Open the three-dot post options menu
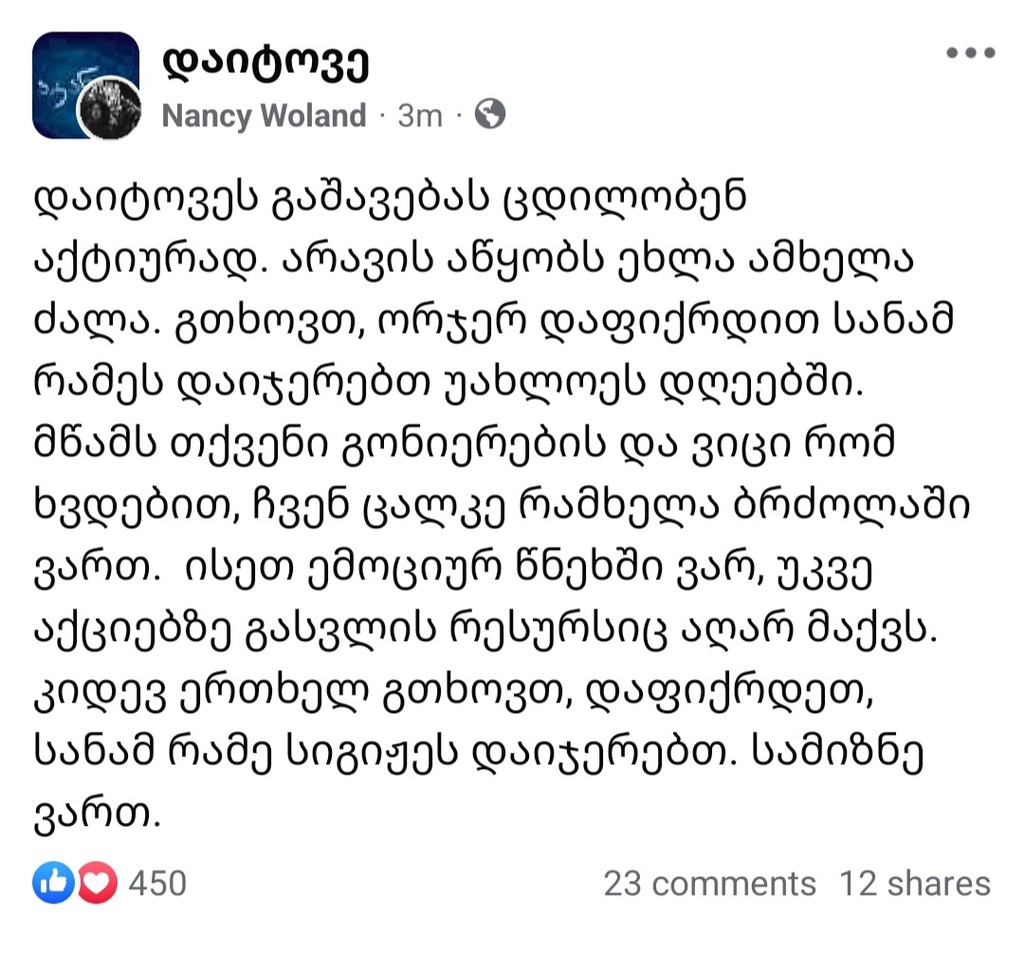The width and height of the screenshot is (1024, 953). pos(970,53)
